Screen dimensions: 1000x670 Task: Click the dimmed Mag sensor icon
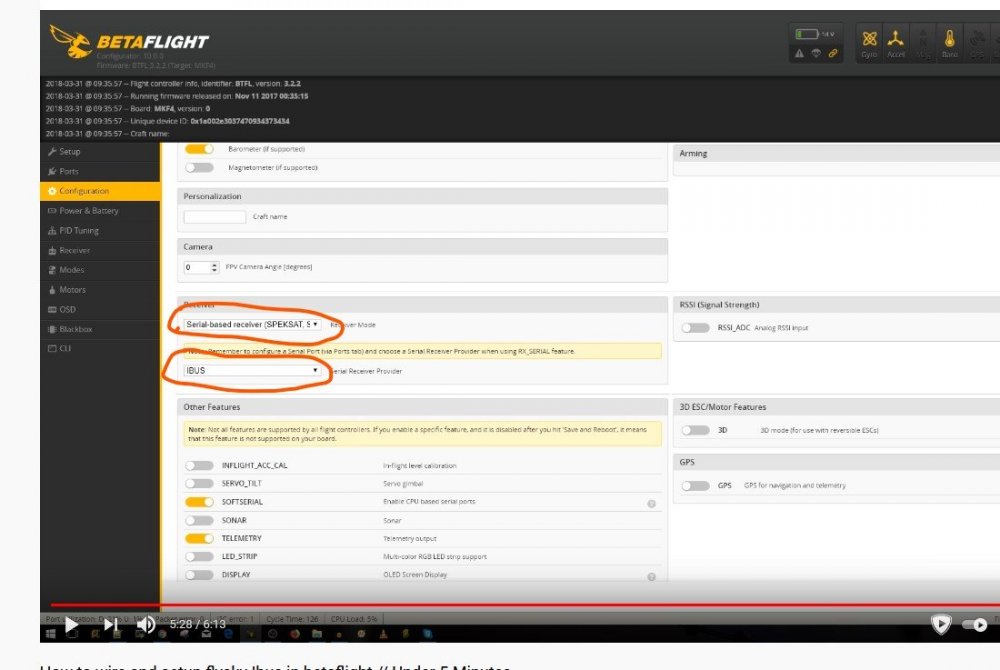922,42
